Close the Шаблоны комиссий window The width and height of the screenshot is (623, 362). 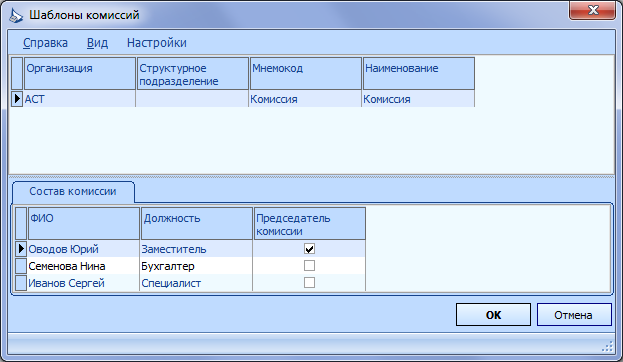[x=592, y=10]
